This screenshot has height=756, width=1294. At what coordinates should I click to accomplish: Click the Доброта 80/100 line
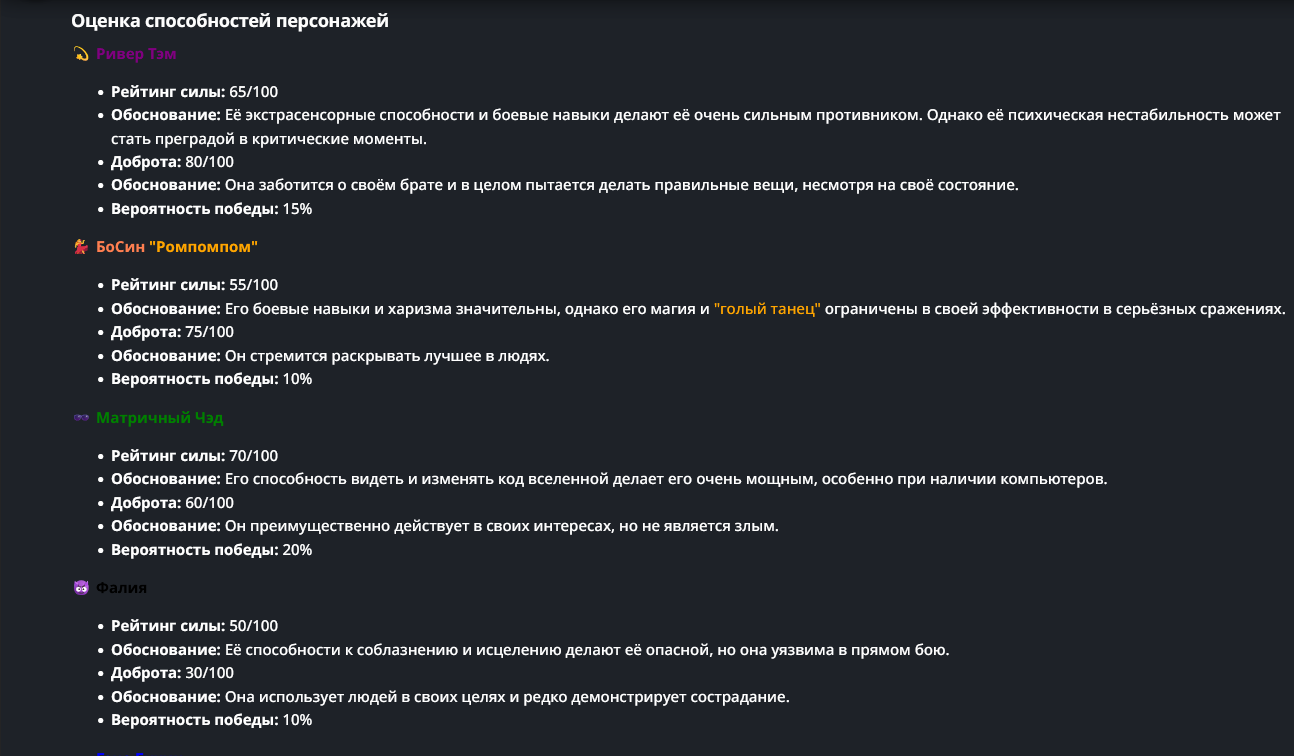coord(172,162)
